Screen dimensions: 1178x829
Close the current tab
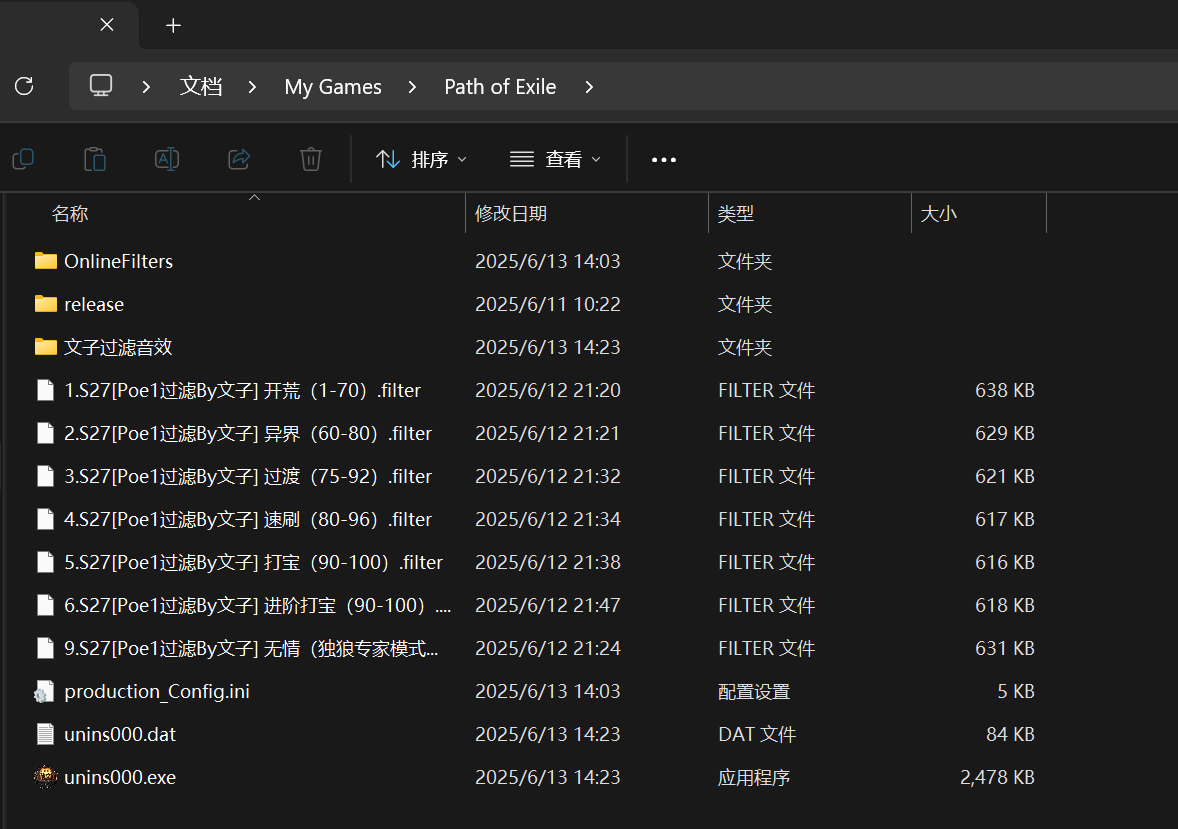[107, 25]
